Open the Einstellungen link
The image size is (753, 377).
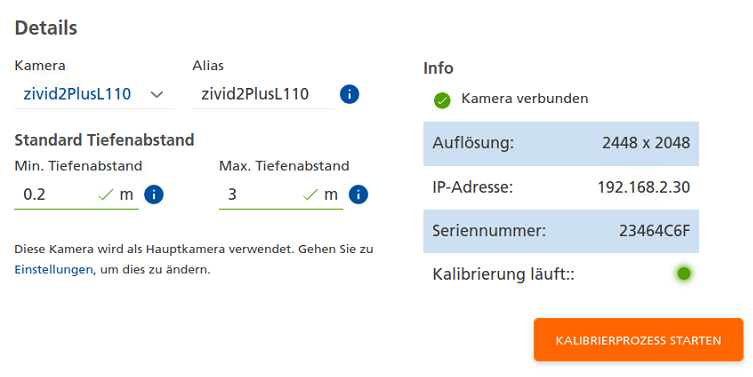pos(53,269)
